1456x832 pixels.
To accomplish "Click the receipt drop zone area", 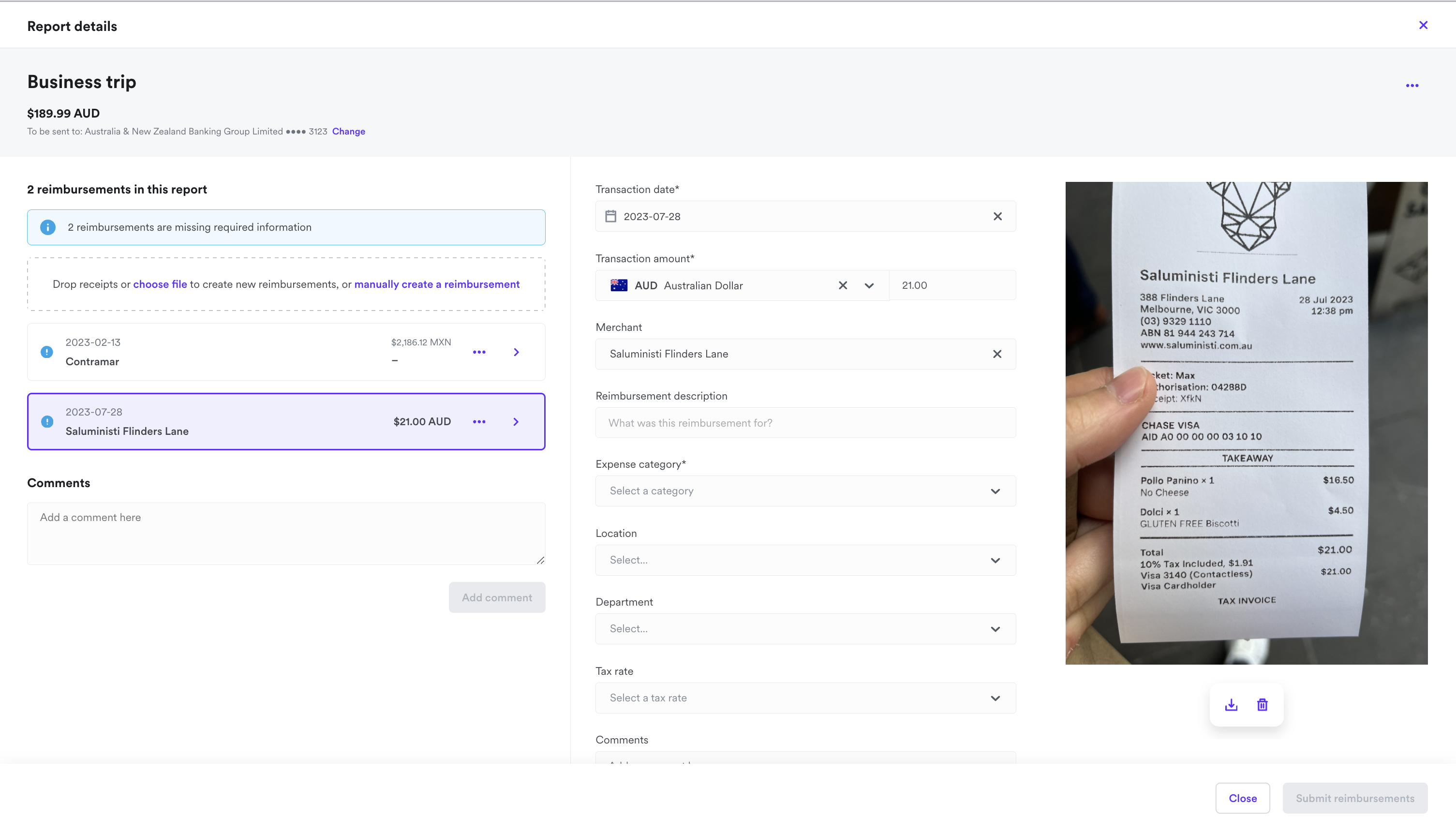I will point(286,284).
